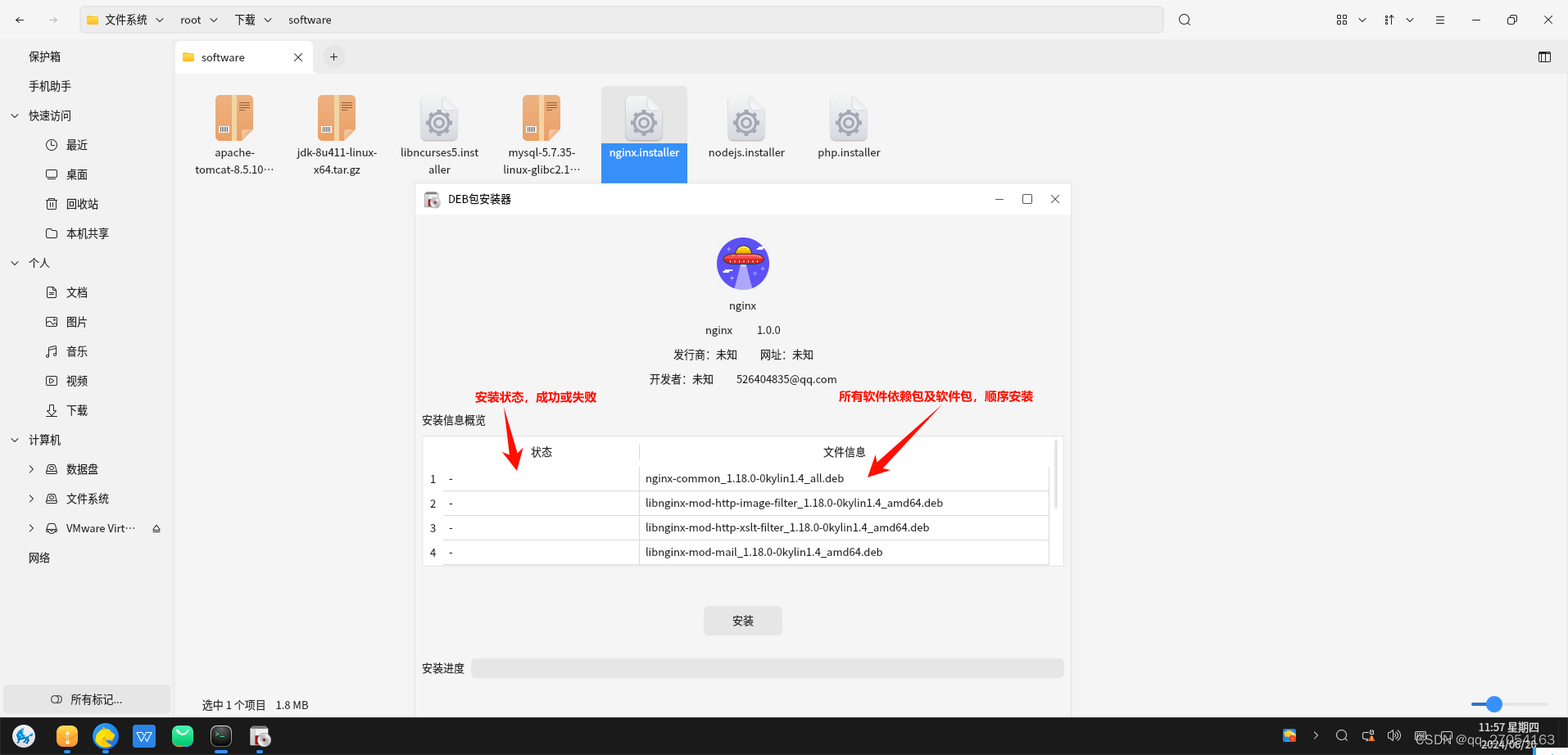This screenshot has width=1568, height=755.
Task: Toggle the right sidebar preview panel
Action: [x=1543, y=57]
